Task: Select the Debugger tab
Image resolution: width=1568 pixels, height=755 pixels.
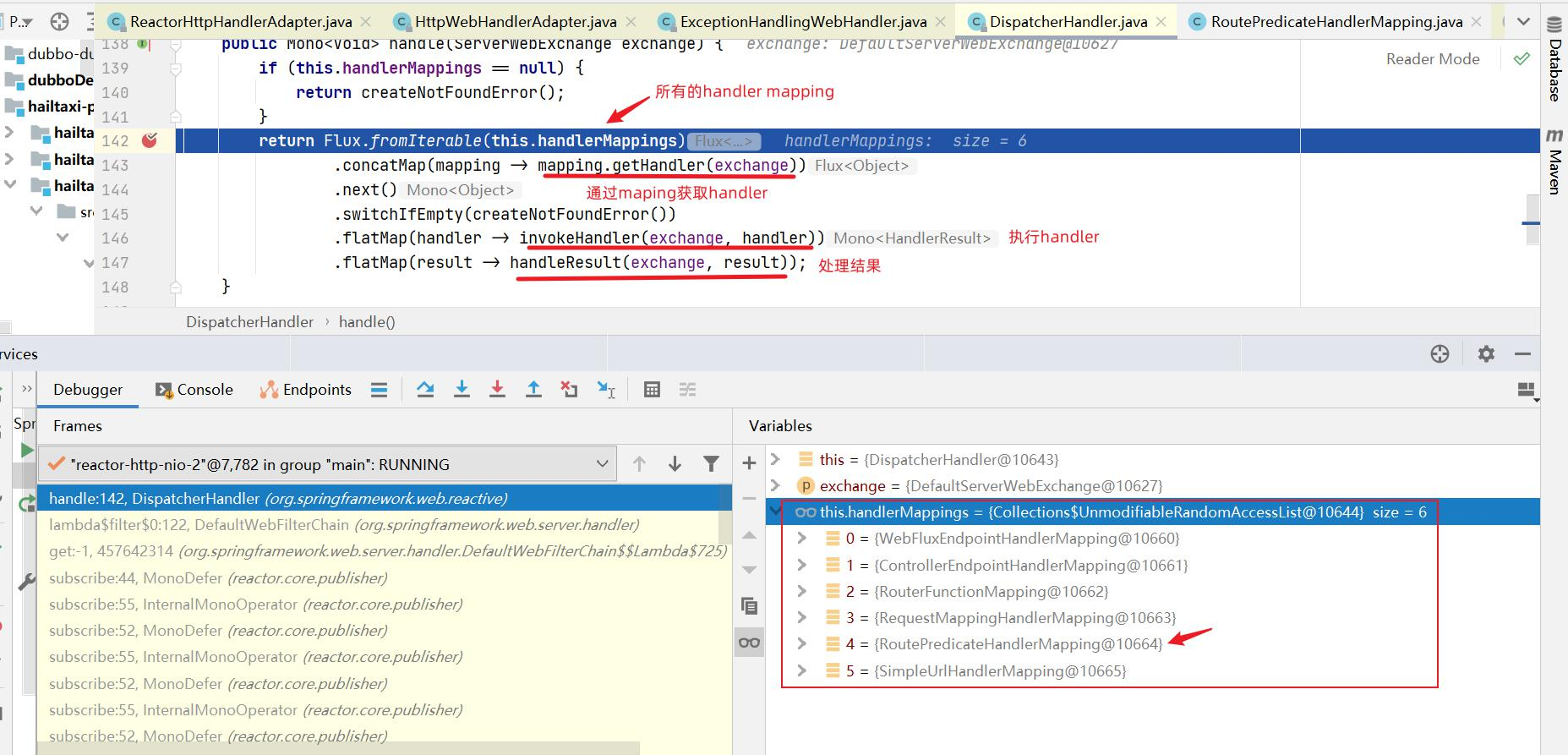Action: coord(88,389)
